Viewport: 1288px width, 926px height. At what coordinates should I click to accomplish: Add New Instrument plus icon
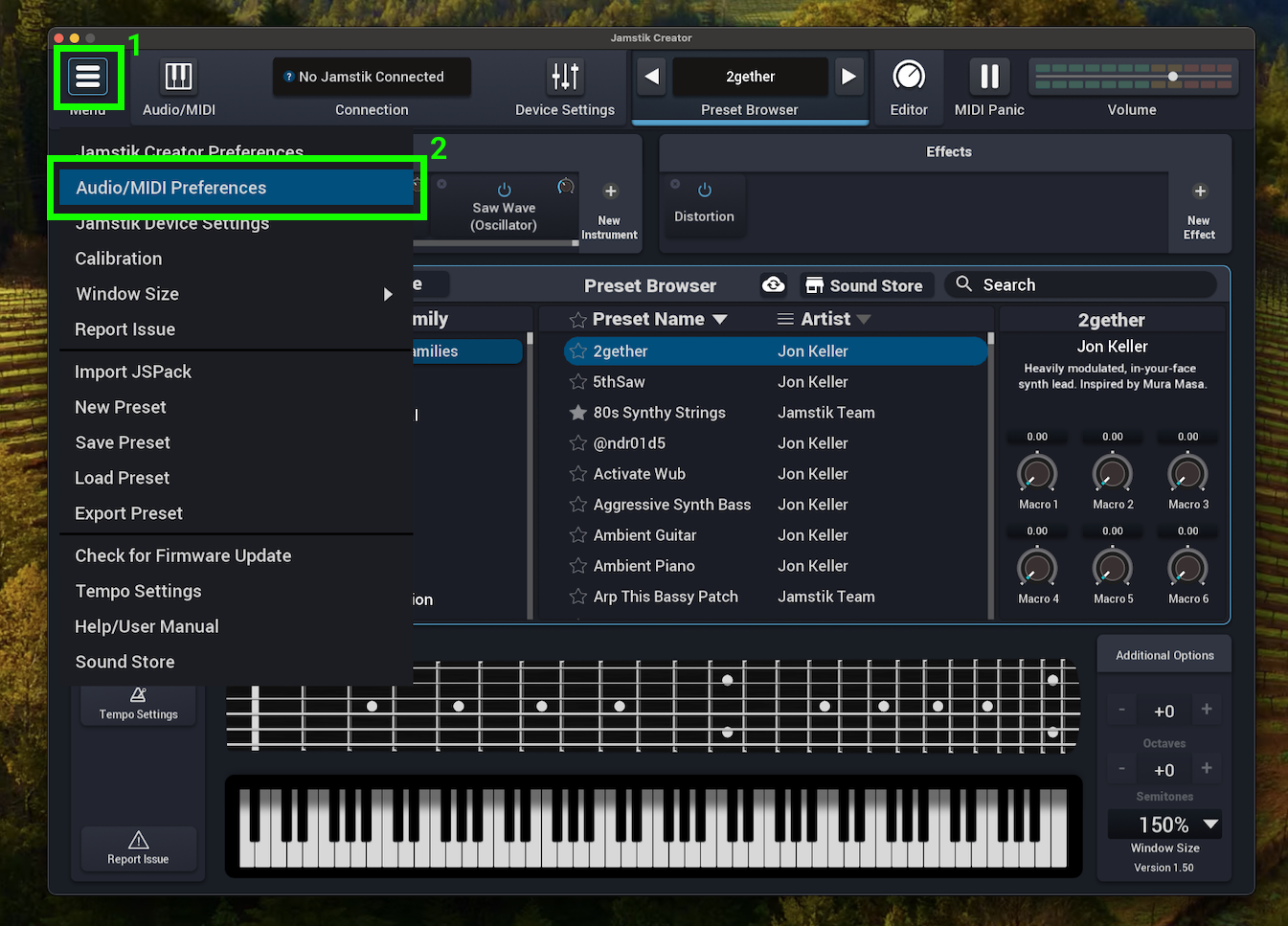point(610,192)
